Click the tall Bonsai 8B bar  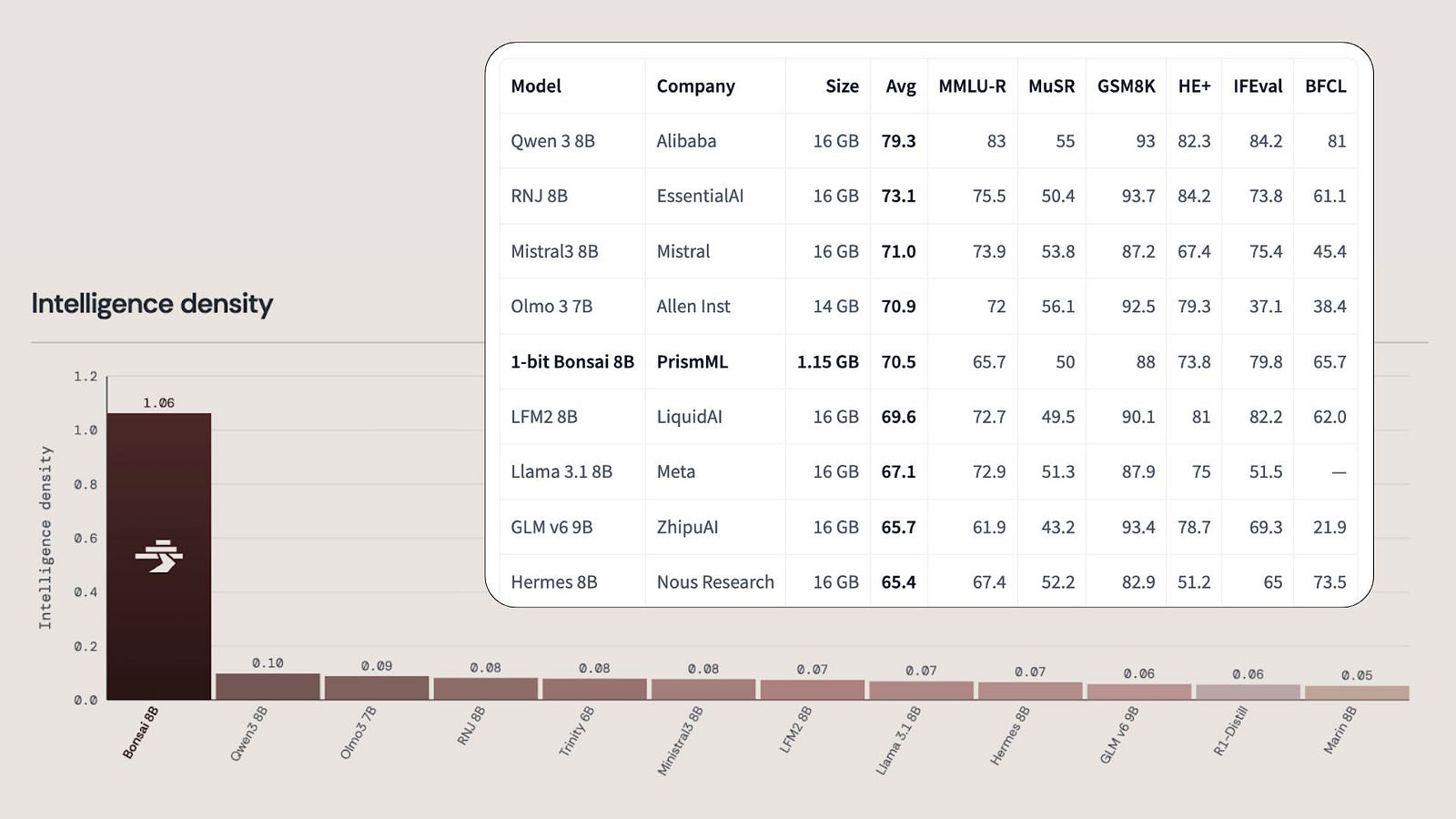click(159, 556)
